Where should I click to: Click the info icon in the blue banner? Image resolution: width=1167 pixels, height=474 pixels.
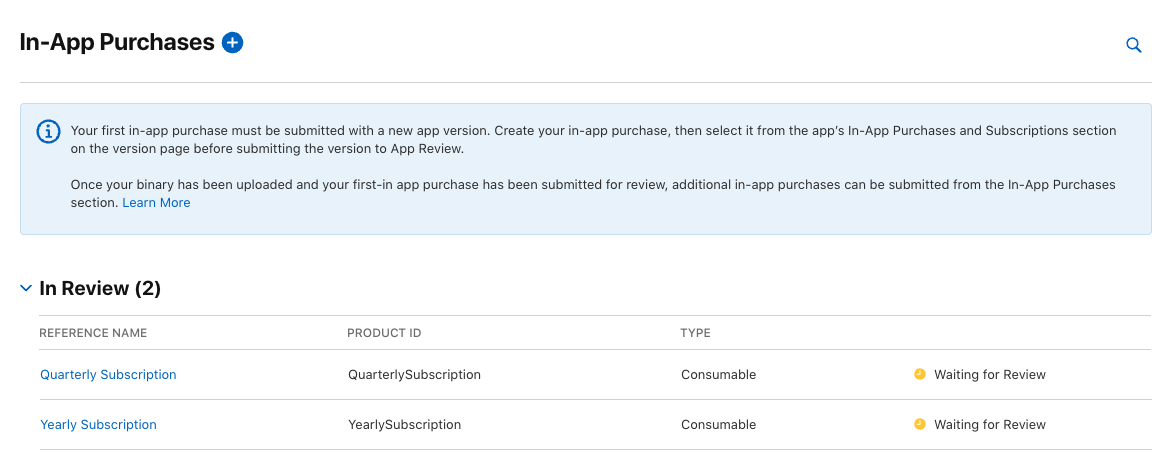point(48,132)
